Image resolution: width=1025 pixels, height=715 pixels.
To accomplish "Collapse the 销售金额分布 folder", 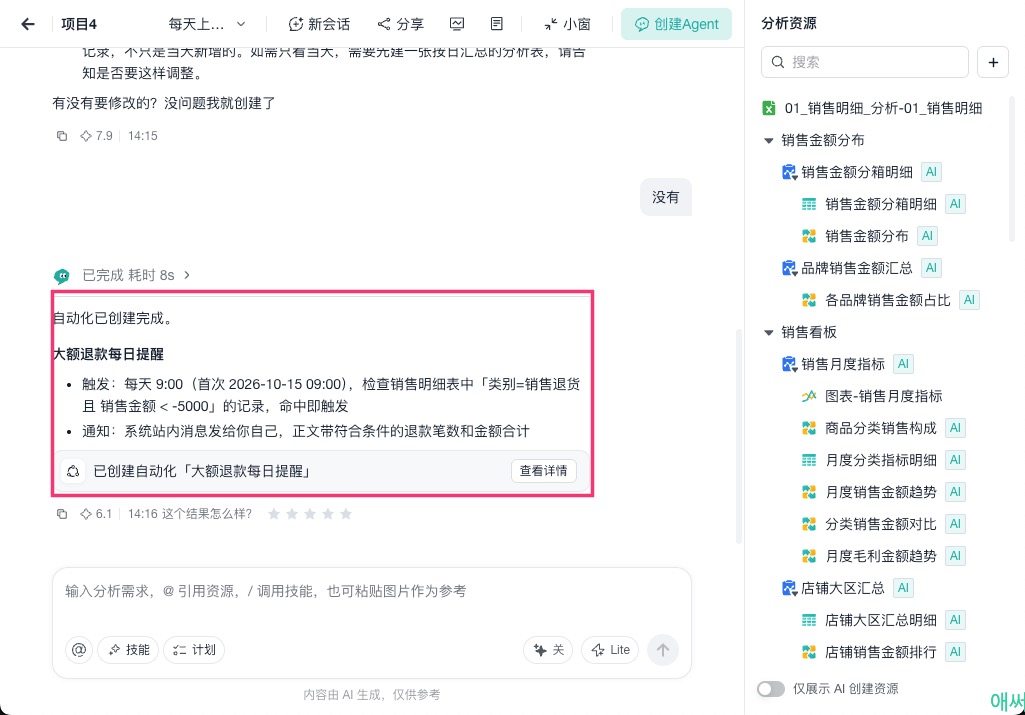I will pos(769,141).
